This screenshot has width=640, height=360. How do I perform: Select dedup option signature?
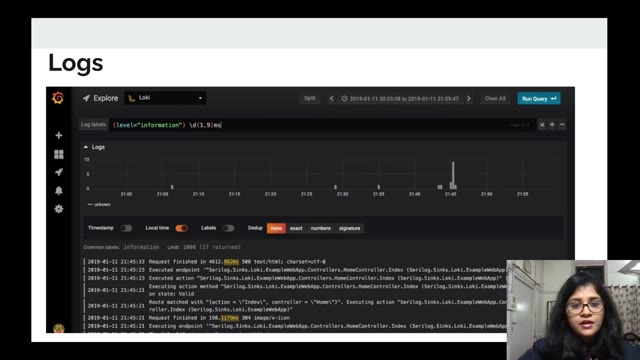pyautogui.click(x=350, y=228)
